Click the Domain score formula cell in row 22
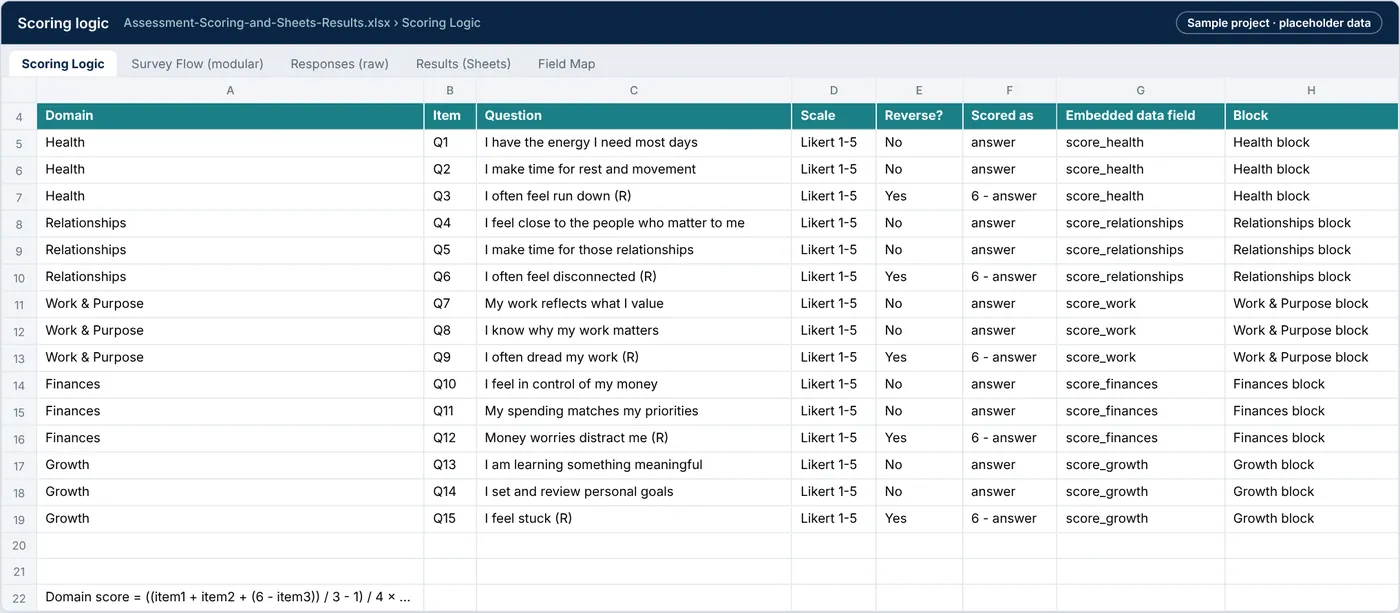This screenshot has width=1400, height=613. (230, 598)
